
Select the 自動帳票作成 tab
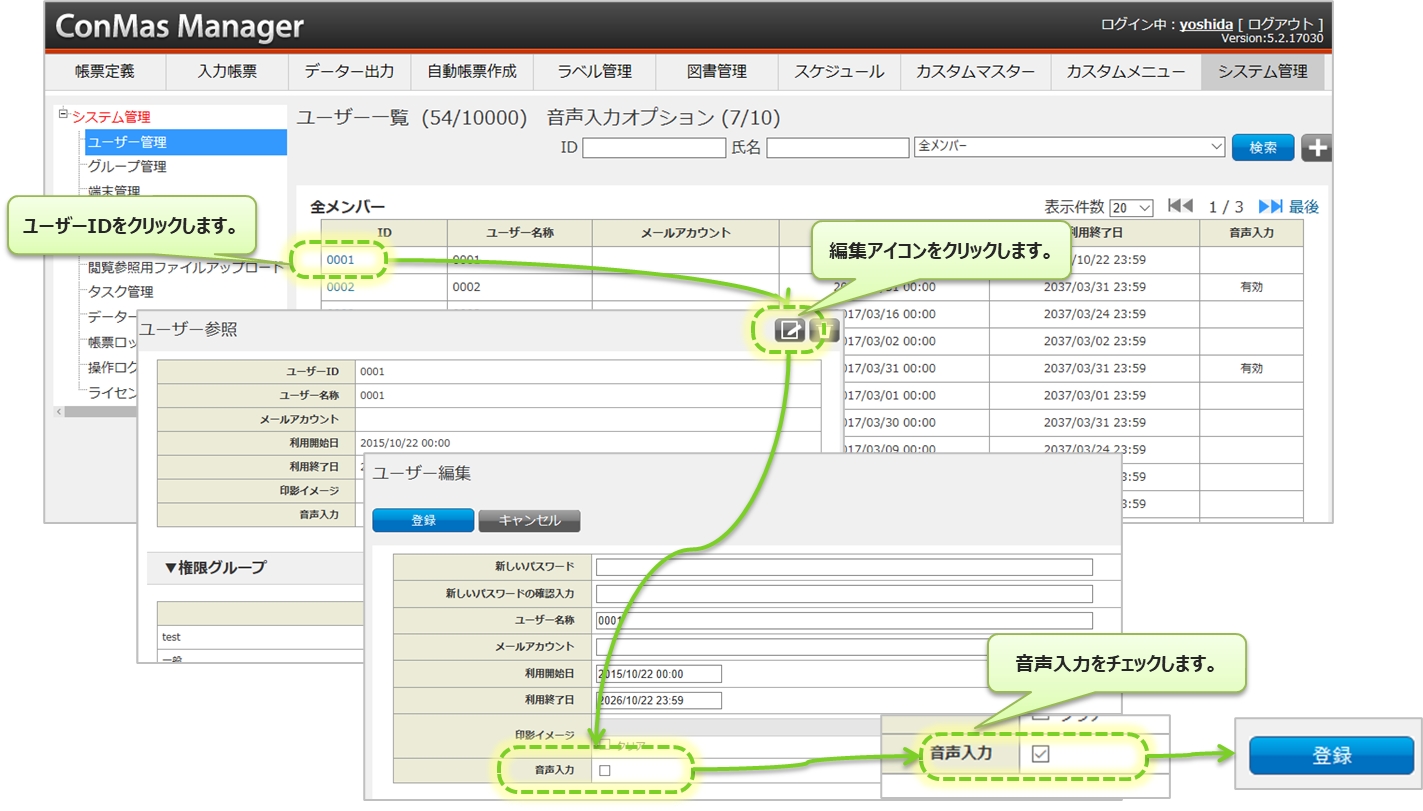tap(472, 72)
